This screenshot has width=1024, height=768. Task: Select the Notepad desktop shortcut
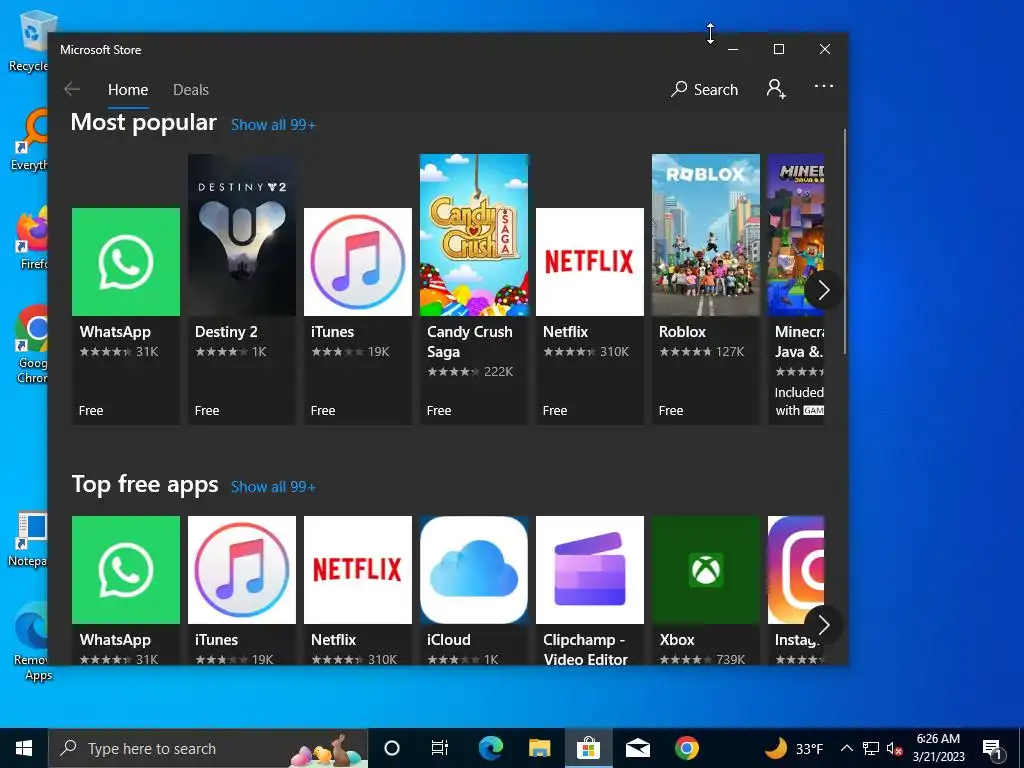[x=29, y=539]
